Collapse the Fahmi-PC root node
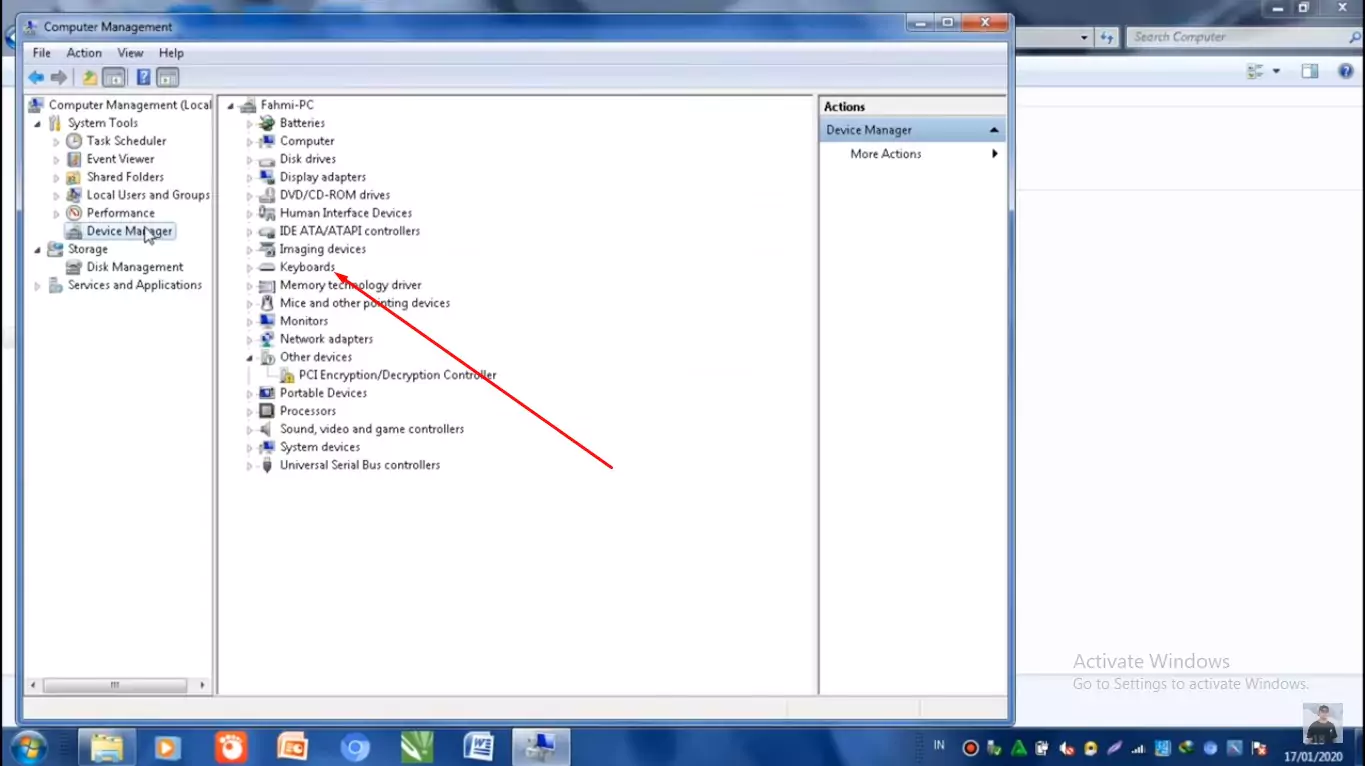 (231, 106)
